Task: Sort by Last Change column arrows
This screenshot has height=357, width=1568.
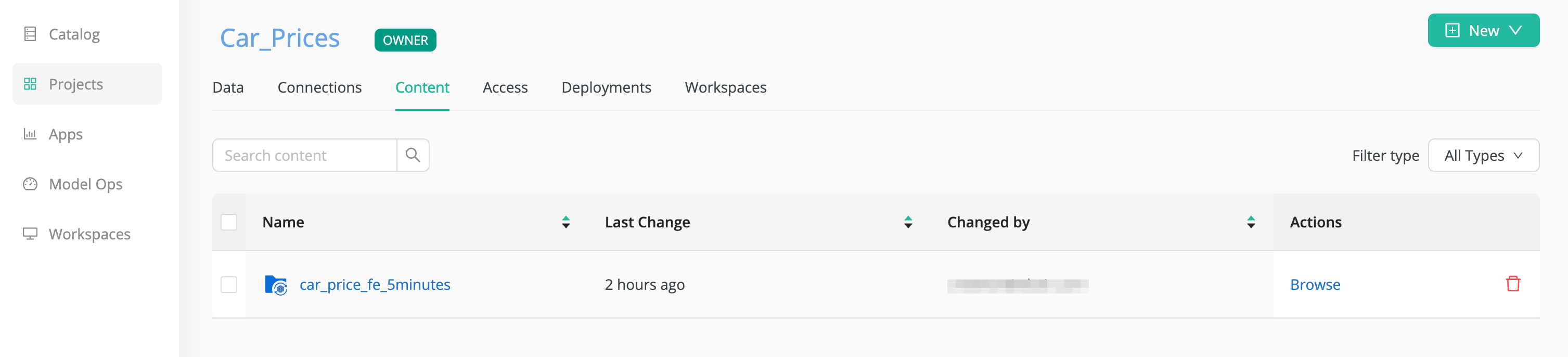Action: [908, 222]
